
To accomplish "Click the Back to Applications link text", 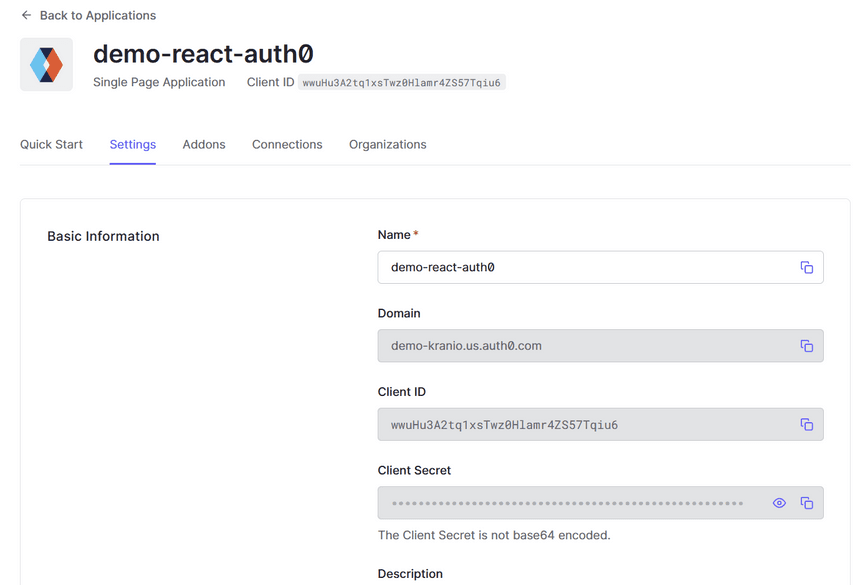I will [x=98, y=16].
